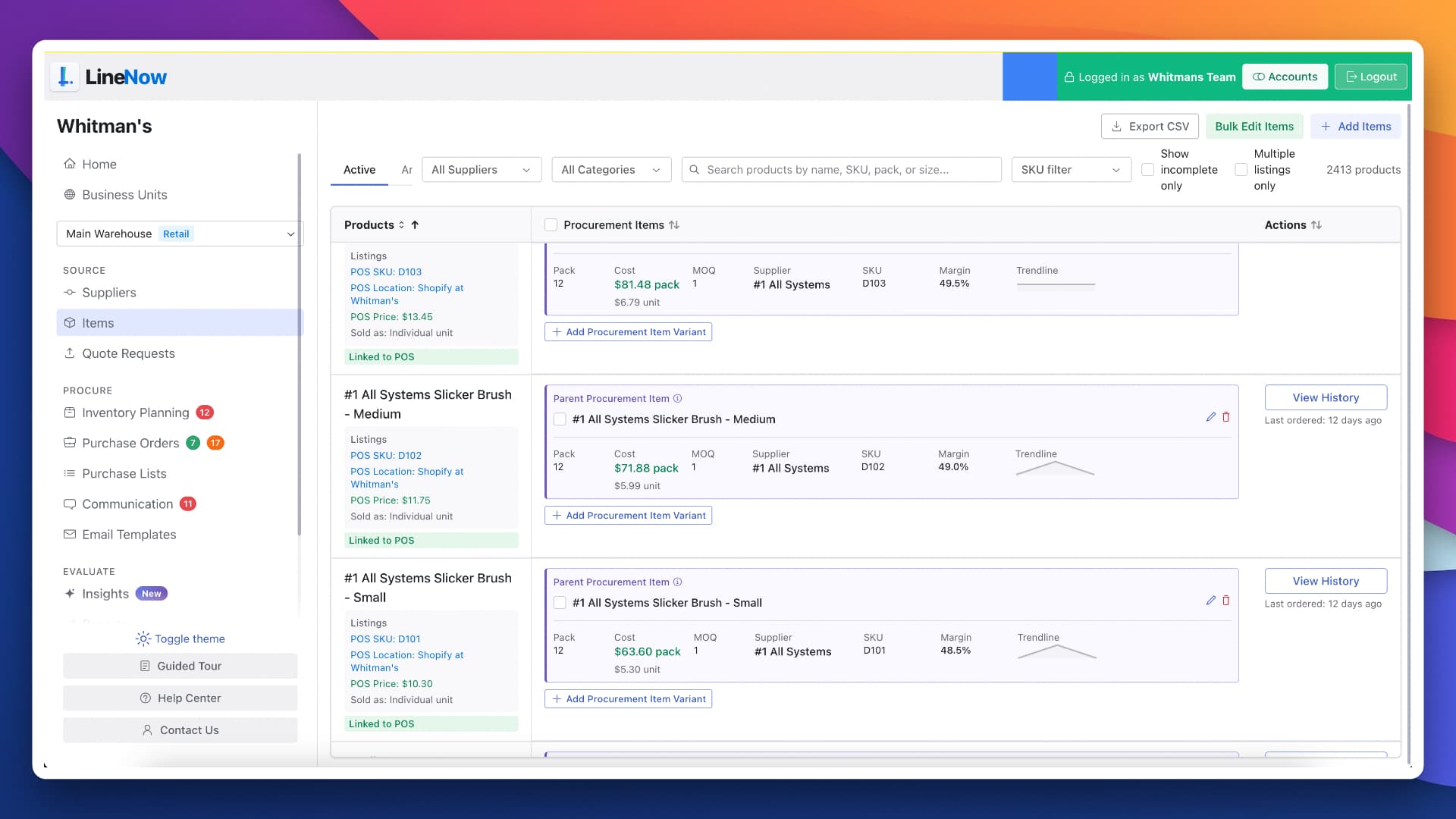
Task: Click the Bulk Edit Items button
Action: click(1254, 127)
